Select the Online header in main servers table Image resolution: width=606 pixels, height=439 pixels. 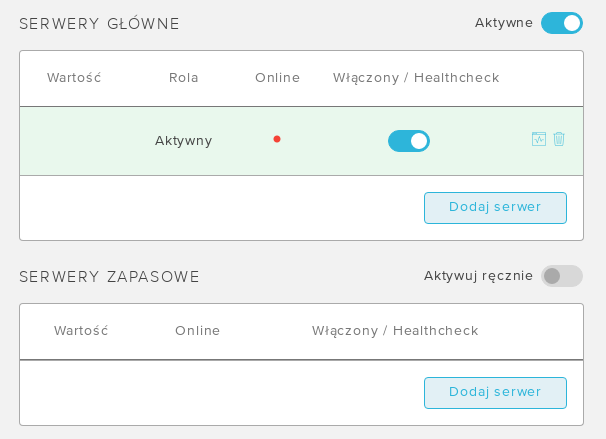(x=277, y=78)
